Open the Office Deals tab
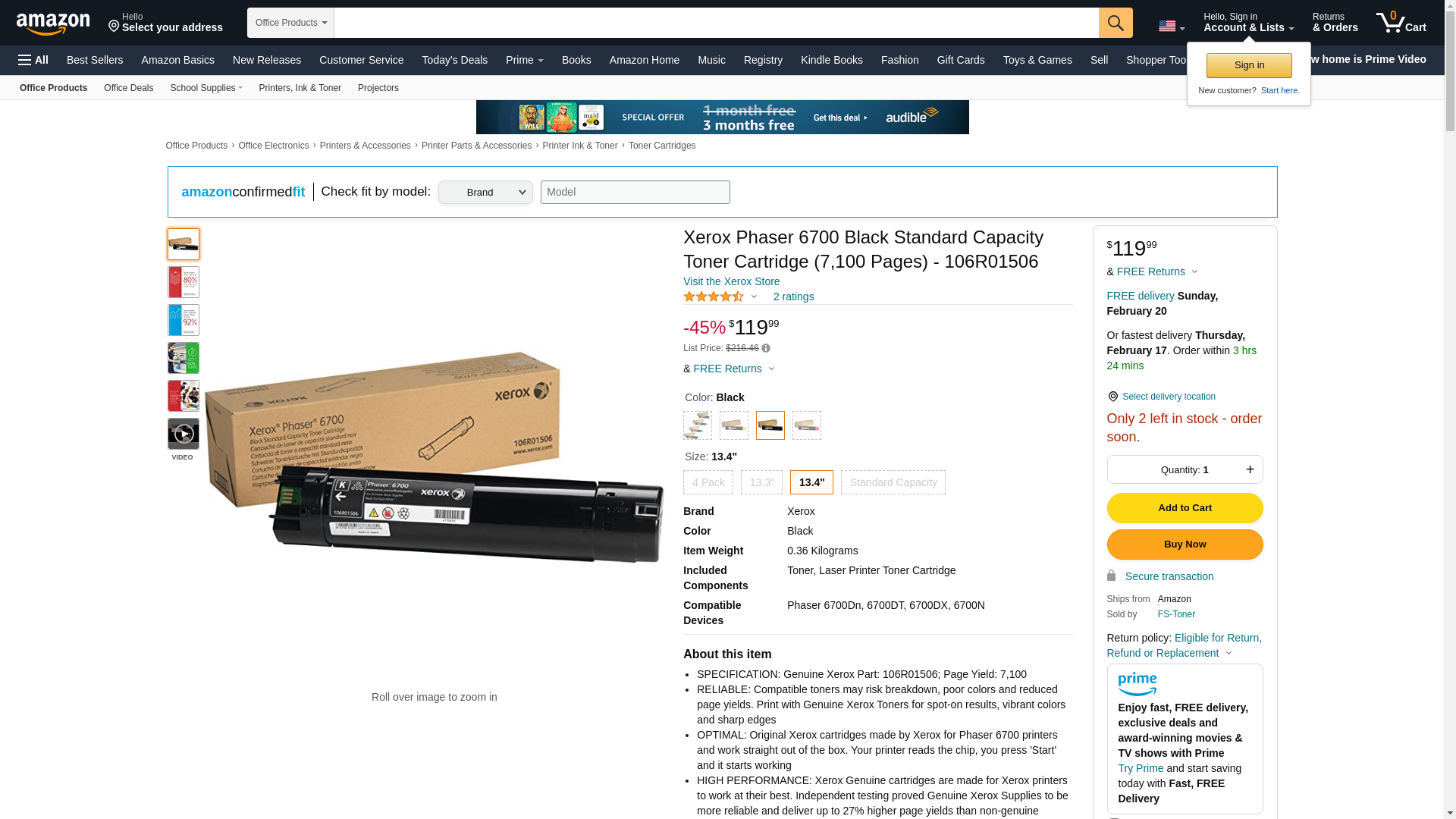1456x819 pixels. [128, 88]
